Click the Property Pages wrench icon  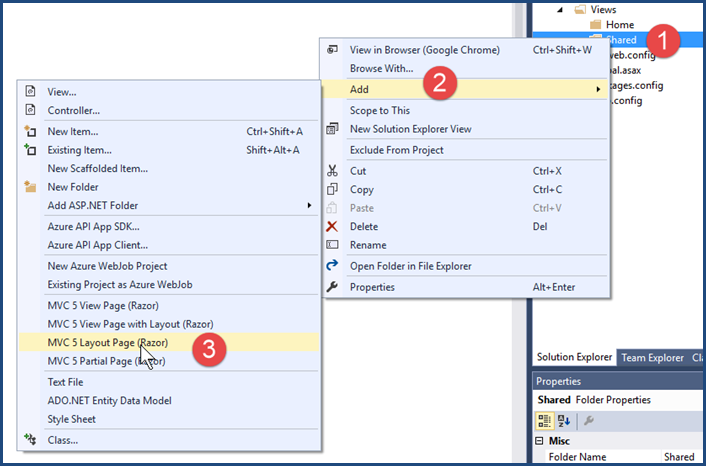[x=589, y=420]
